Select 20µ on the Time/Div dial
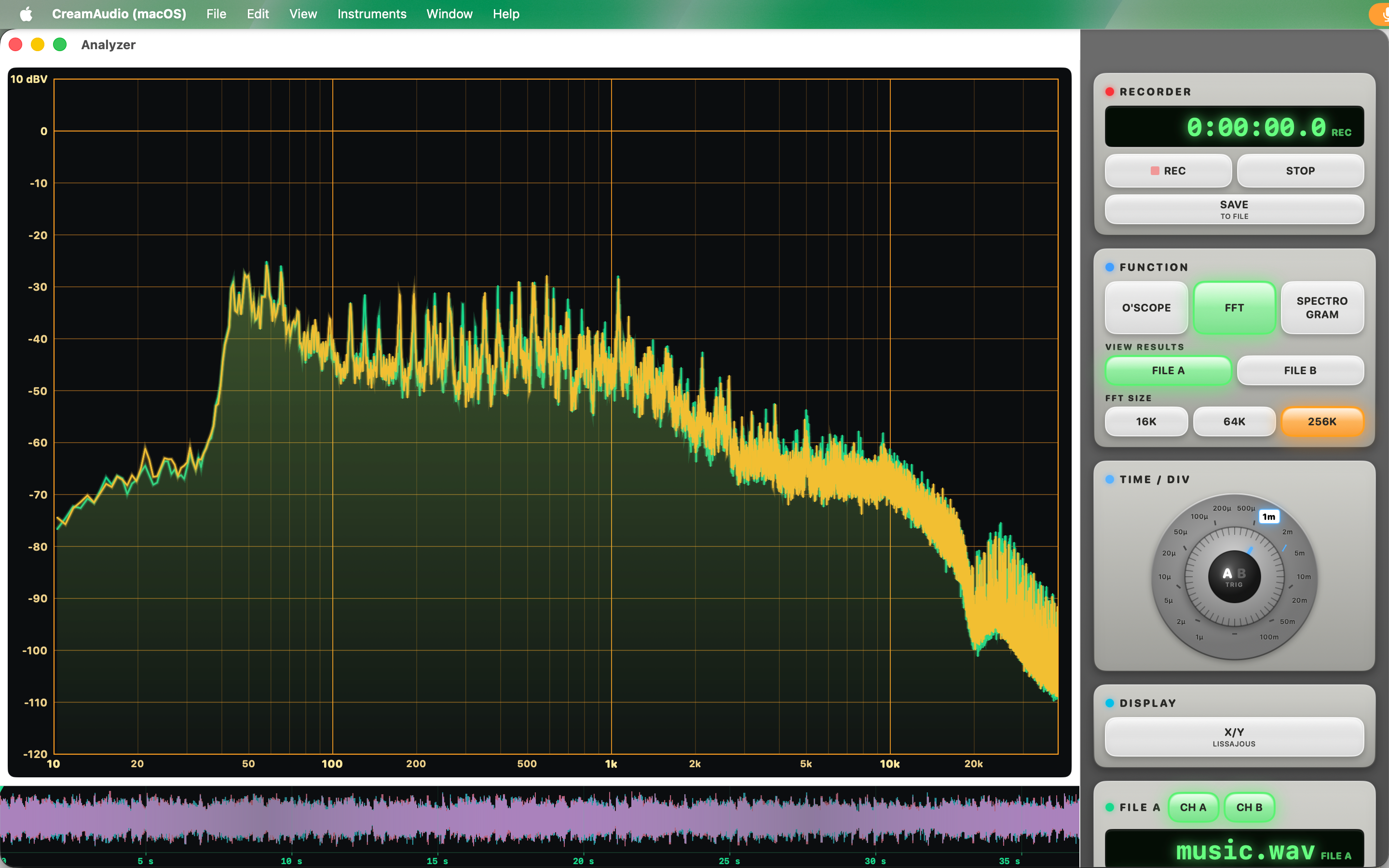Screen dimensions: 1389x868 (1169, 554)
